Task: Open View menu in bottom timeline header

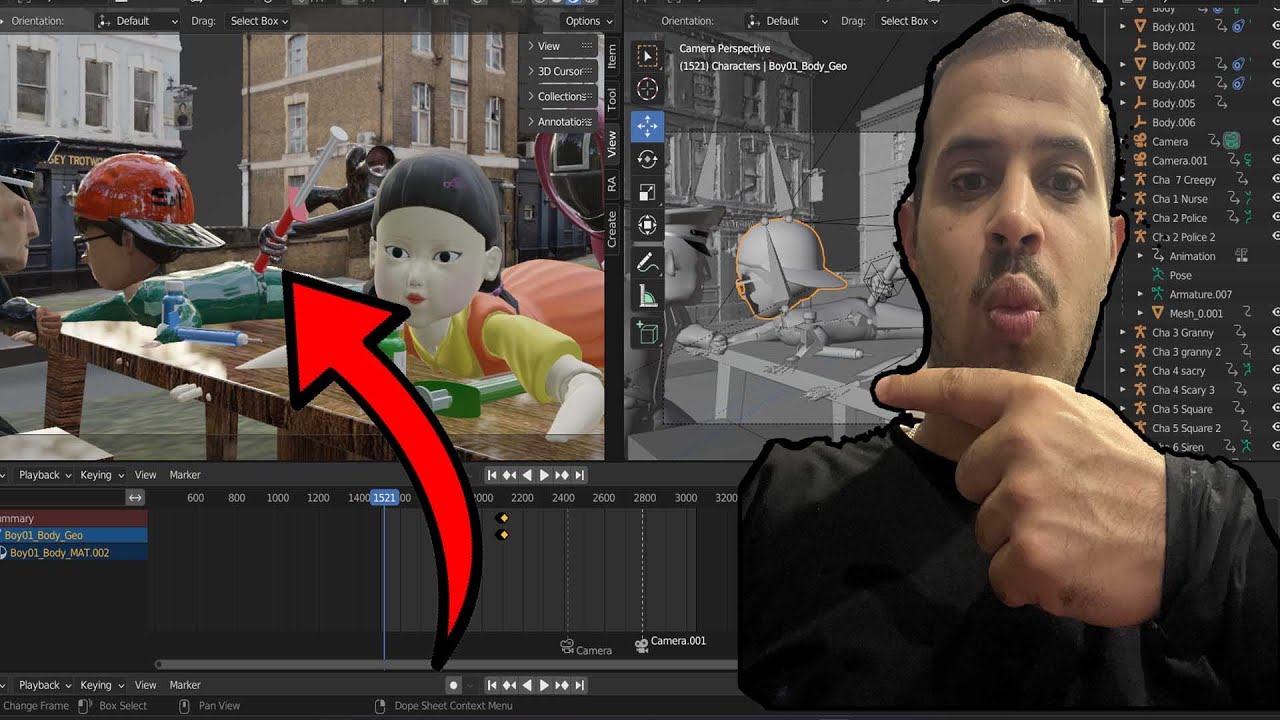Action: [146, 685]
